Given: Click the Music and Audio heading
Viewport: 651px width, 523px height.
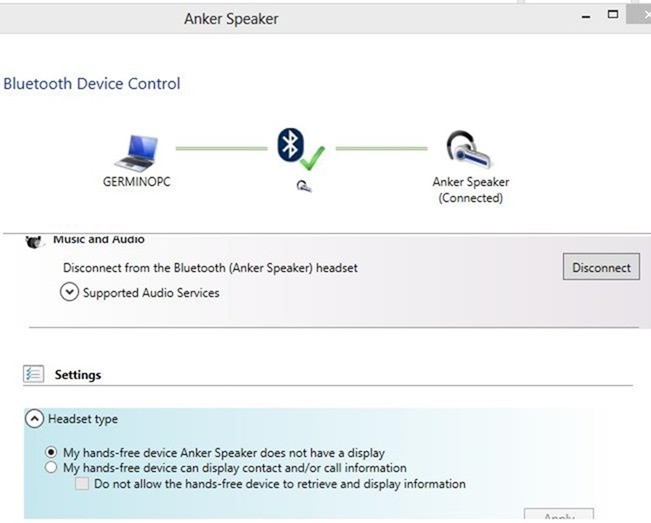Looking at the screenshot, I should tap(99, 240).
